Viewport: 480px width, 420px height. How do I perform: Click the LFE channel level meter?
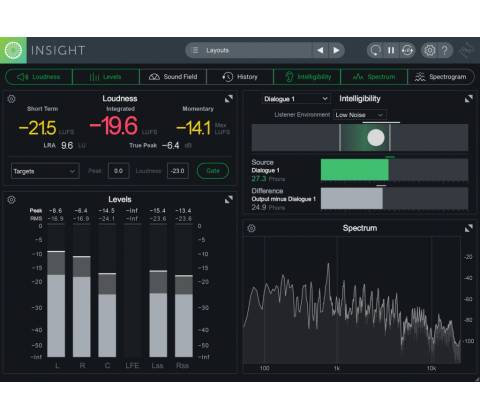(133, 290)
